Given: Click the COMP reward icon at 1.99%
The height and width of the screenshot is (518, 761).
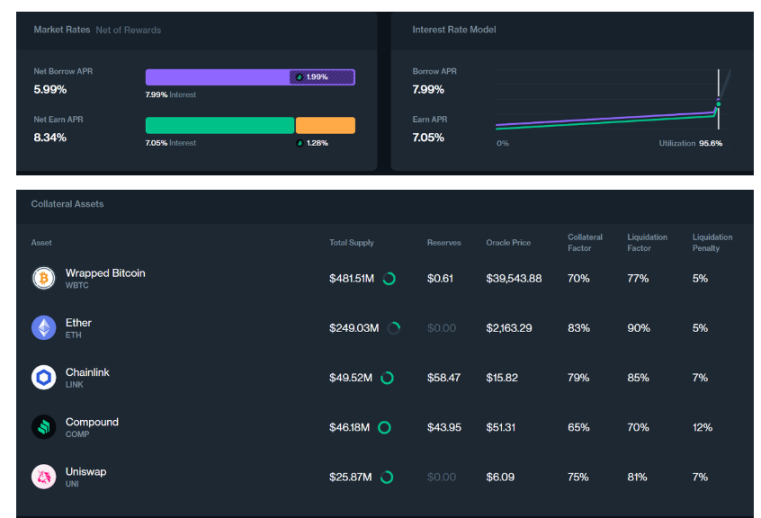Looking at the screenshot, I should pyautogui.click(x=299, y=77).
